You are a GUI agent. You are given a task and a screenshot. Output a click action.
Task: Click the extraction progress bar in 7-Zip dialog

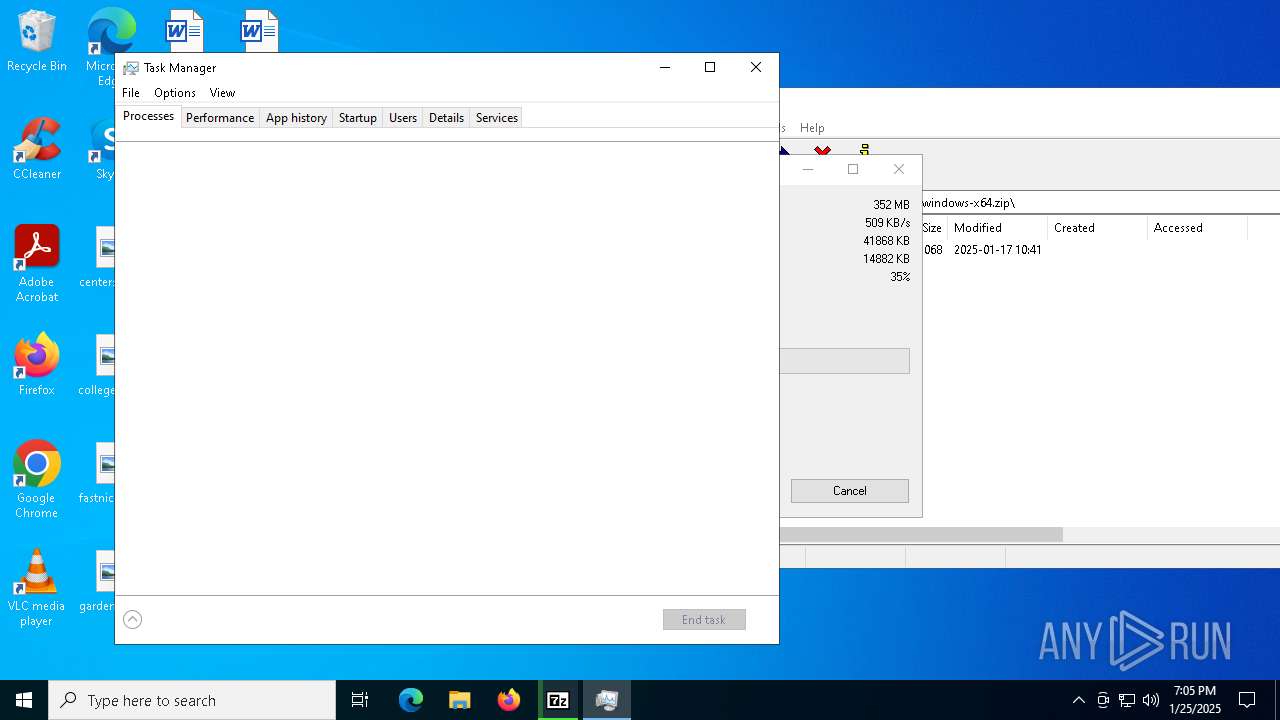845,361
